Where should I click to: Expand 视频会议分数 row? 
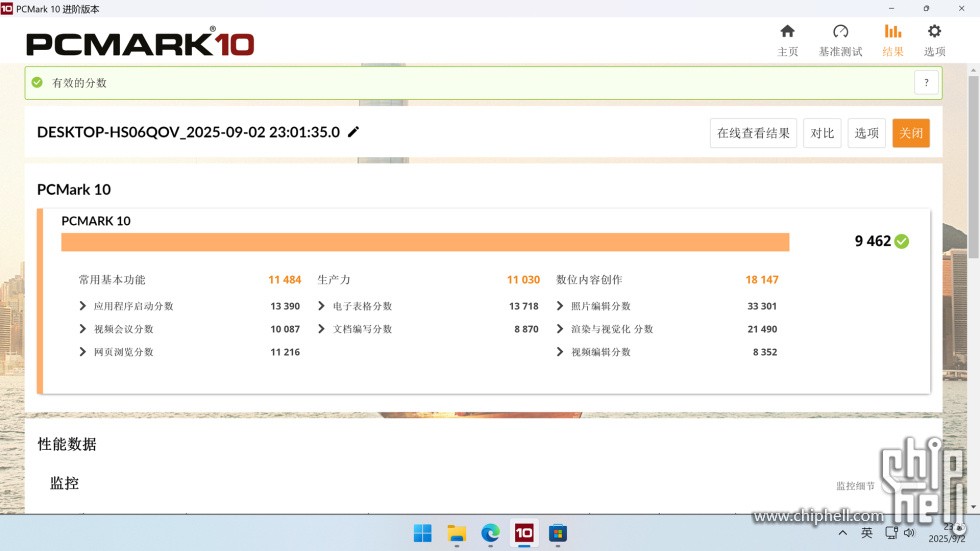(x=83, y=329)
